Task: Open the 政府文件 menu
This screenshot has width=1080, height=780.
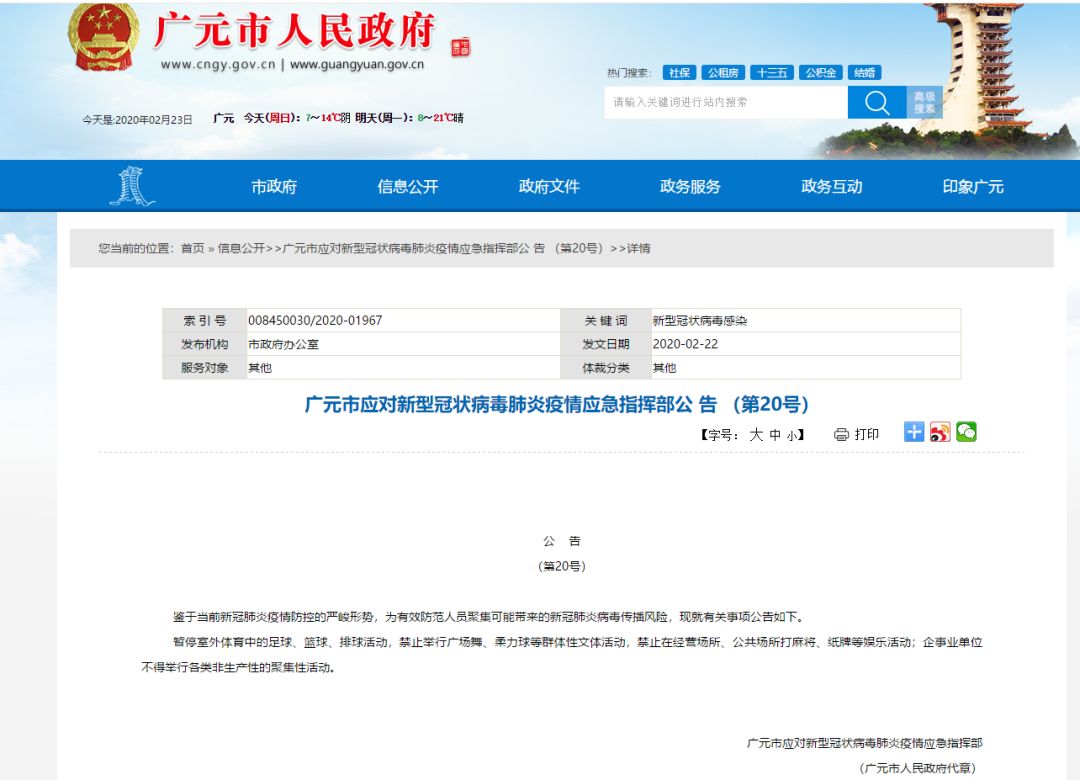Action: [x=548, y=184]
